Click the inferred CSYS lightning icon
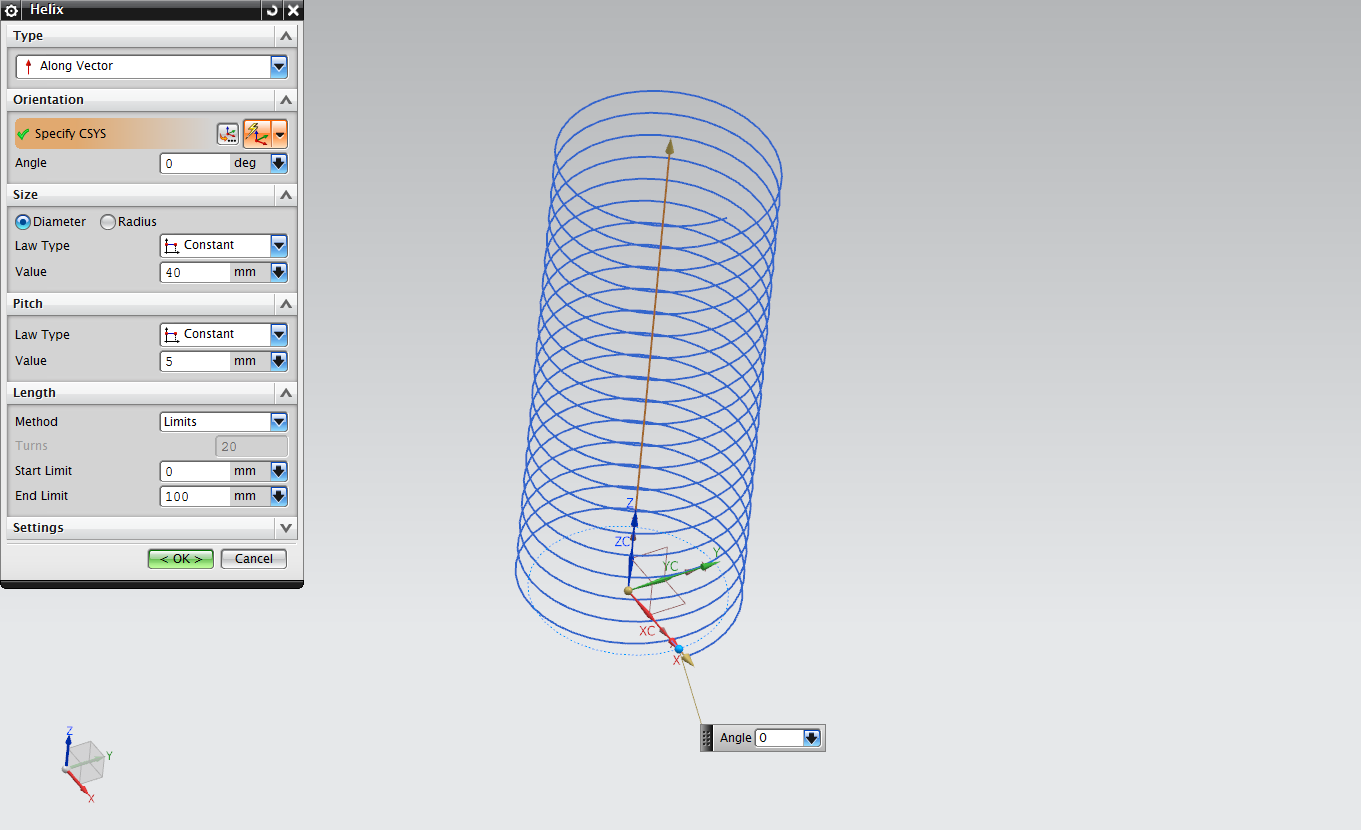Viewport: 1361px width, 830px height. 257,133
